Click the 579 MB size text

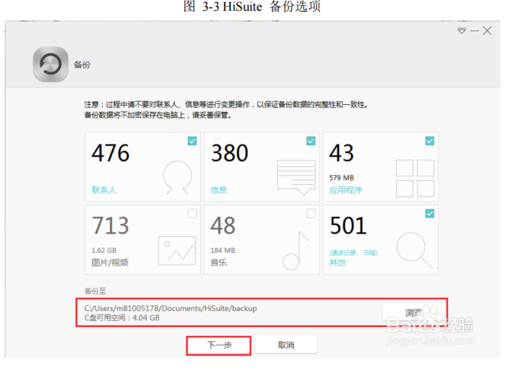pos(342,178)
